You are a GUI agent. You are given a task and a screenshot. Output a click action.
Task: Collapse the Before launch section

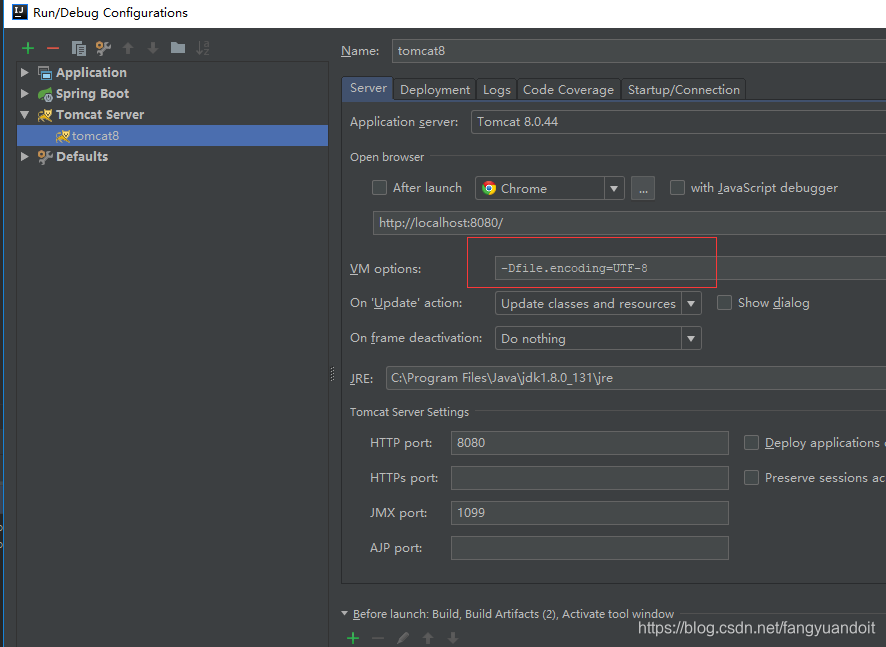coord(345,613)
